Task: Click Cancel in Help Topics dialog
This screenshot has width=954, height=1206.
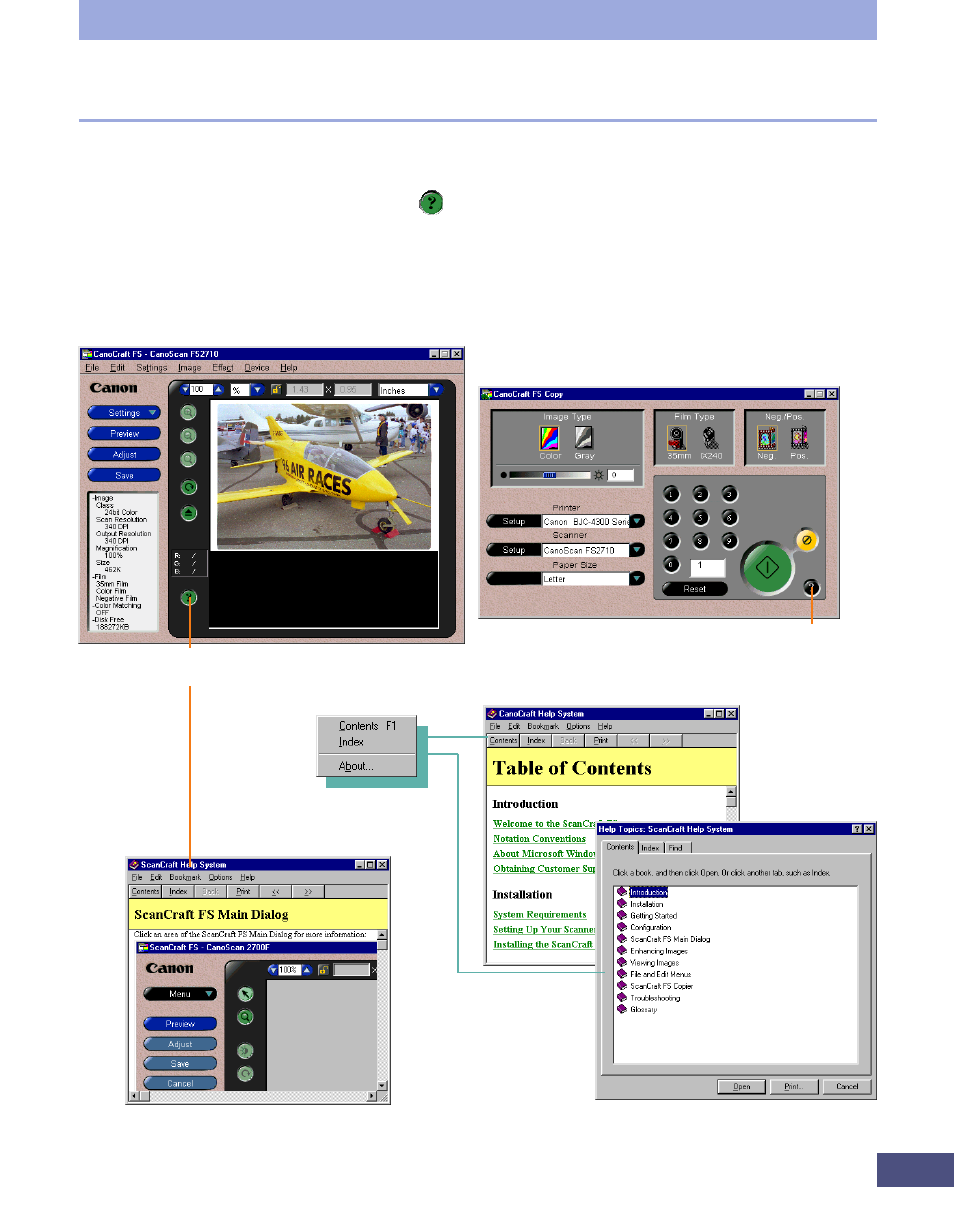Action: (847, 1086)
